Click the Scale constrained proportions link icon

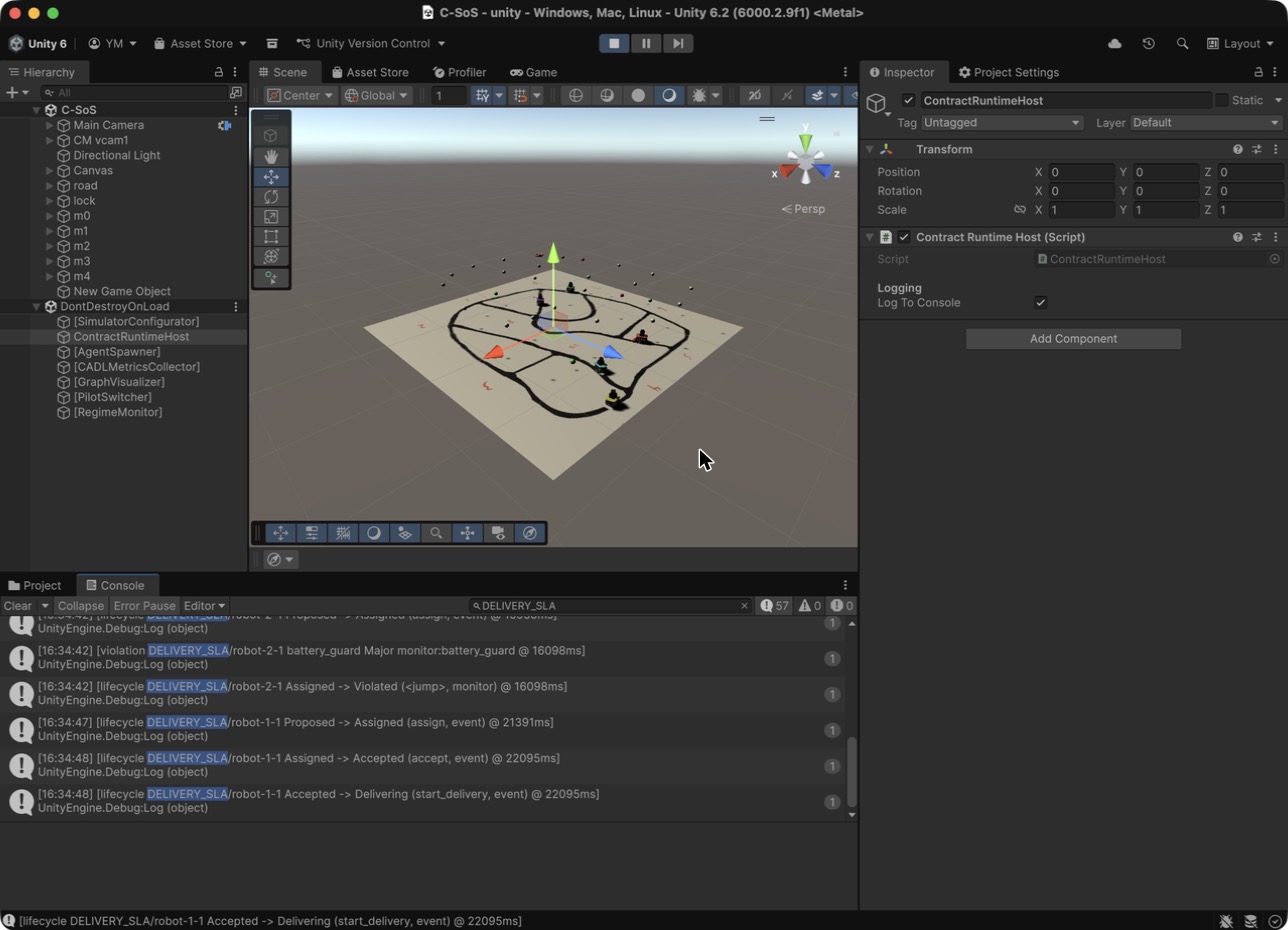pyautogui.click(x=1020, y=210)
